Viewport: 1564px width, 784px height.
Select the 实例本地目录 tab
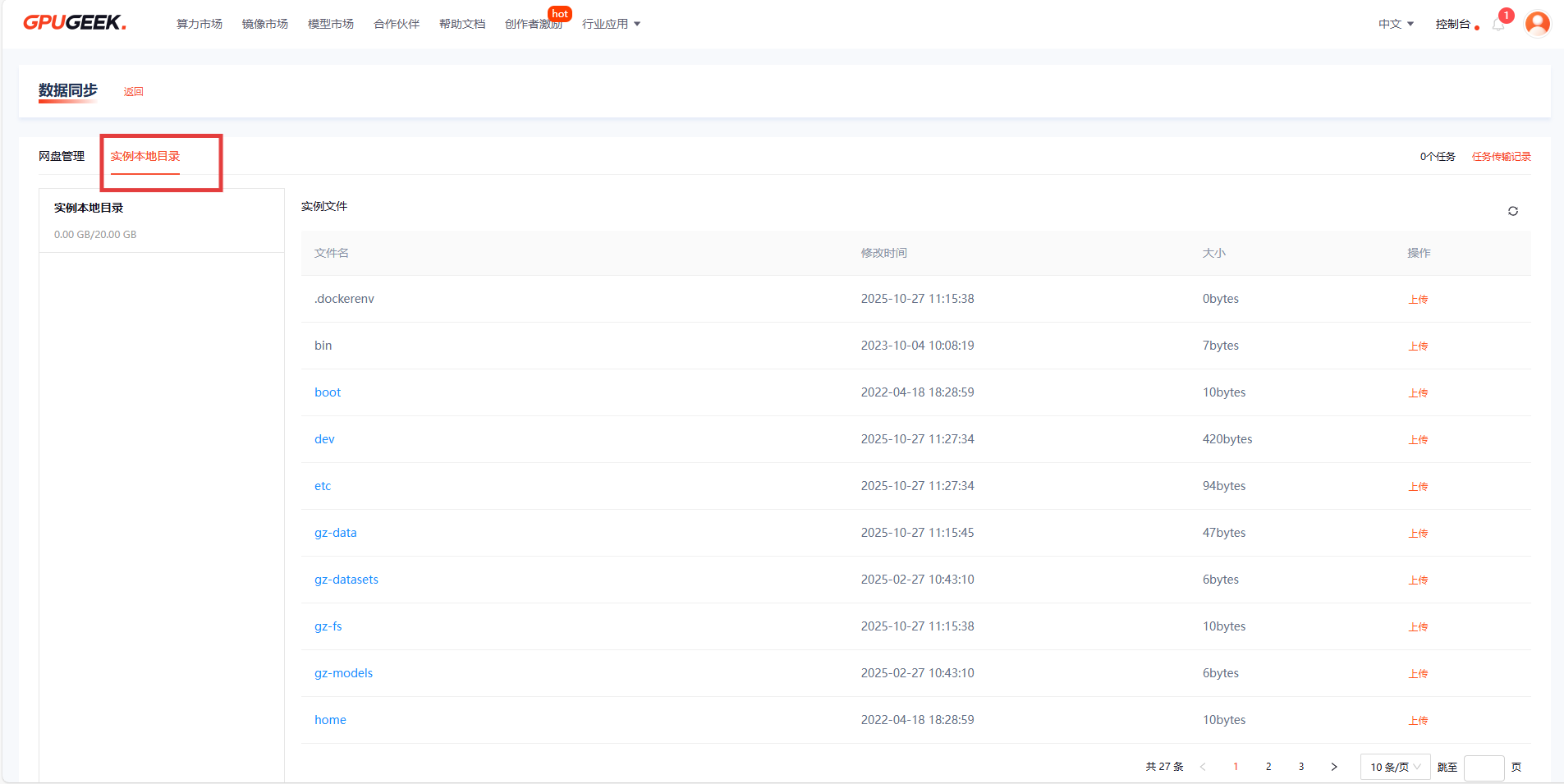click(145, 156)
